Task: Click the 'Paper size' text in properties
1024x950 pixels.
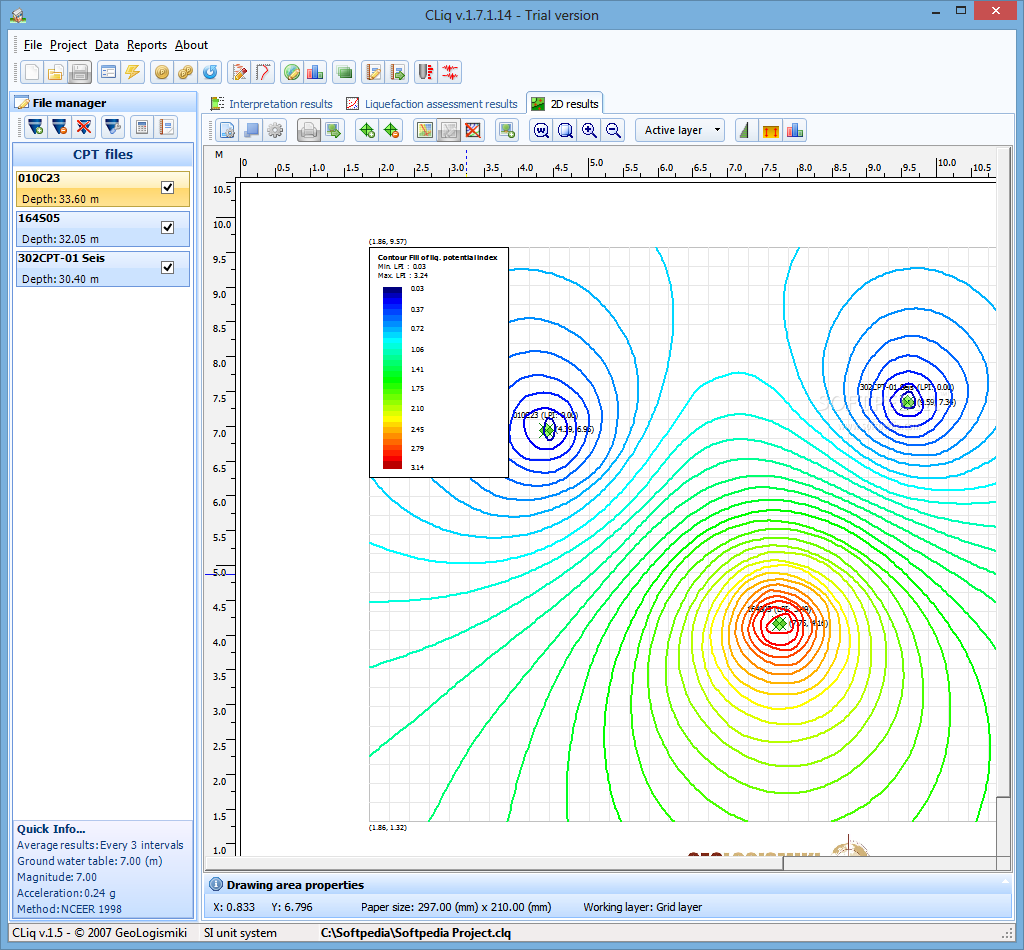Action: pos(456,907)
